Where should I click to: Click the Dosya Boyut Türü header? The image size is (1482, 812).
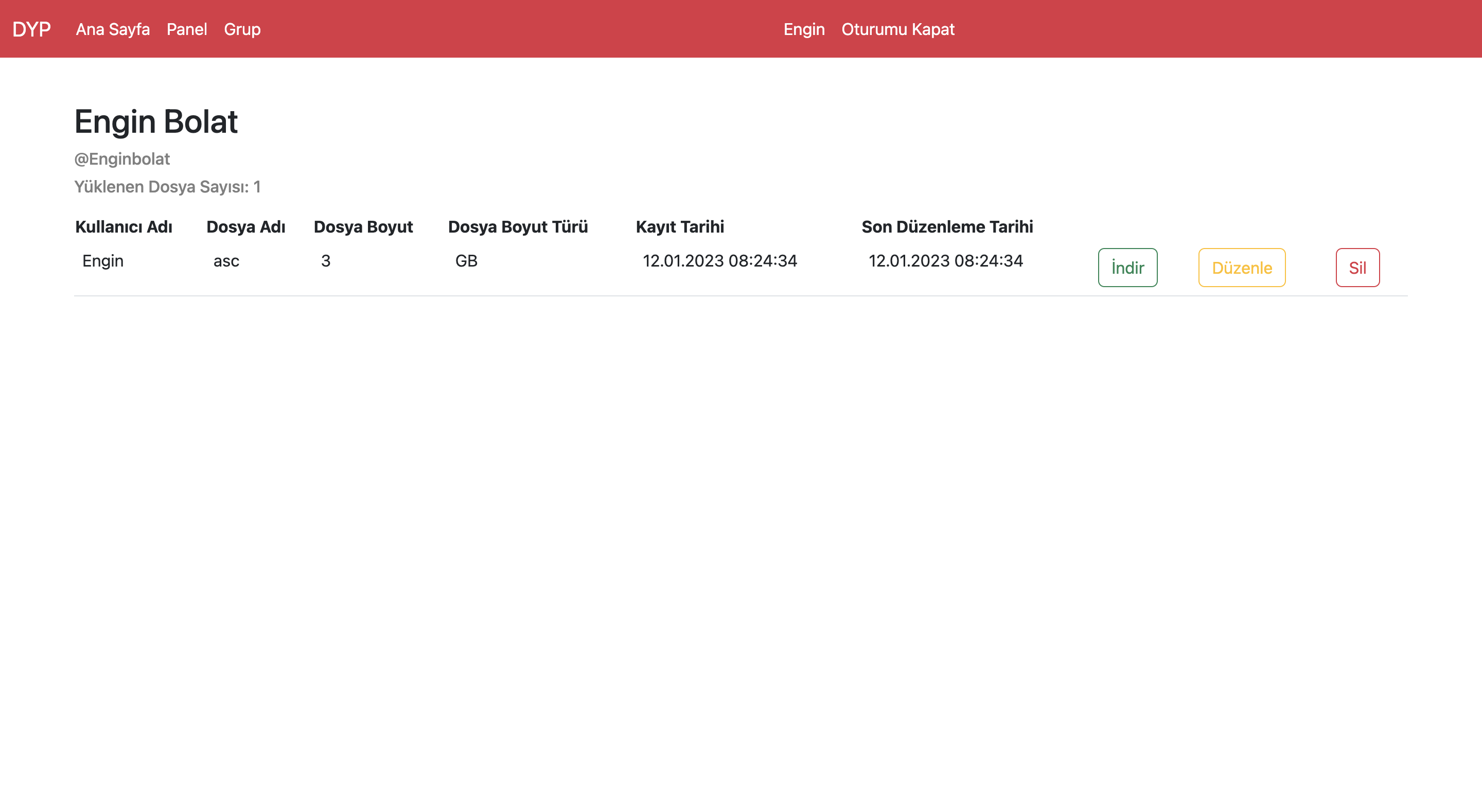[x=518, y=227]
